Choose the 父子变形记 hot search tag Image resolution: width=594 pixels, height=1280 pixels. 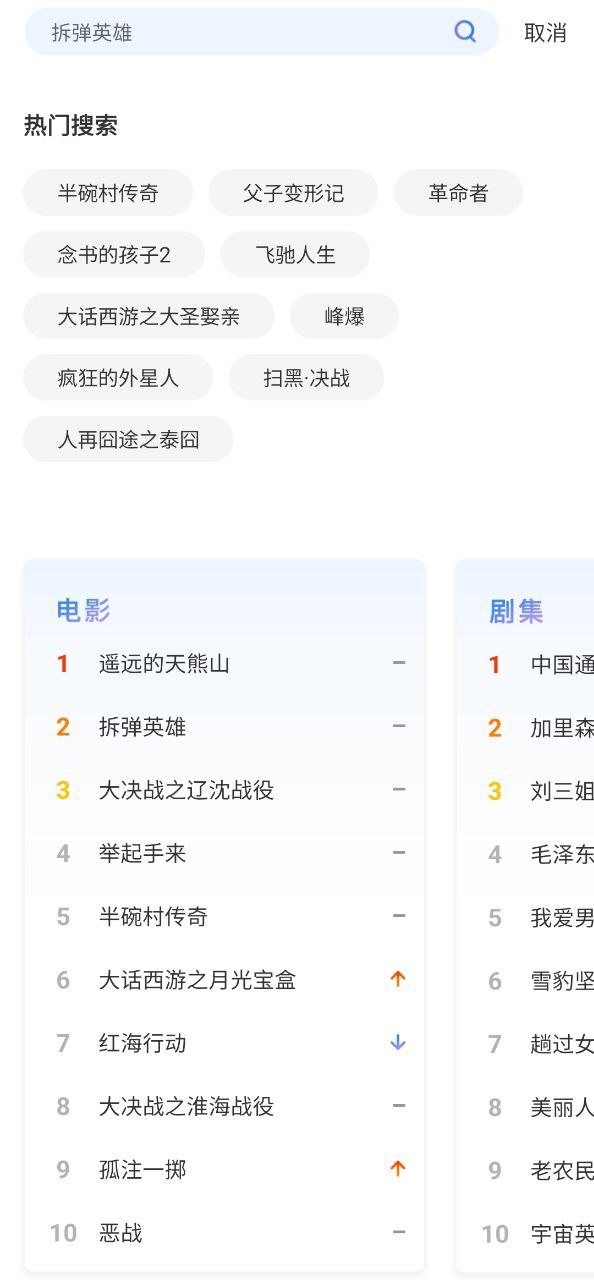[293, 193]
